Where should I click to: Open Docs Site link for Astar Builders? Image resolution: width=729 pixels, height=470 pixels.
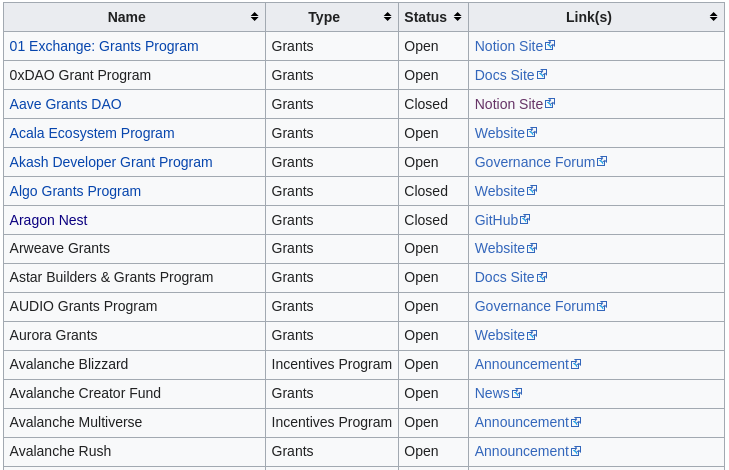coord(510,277)
